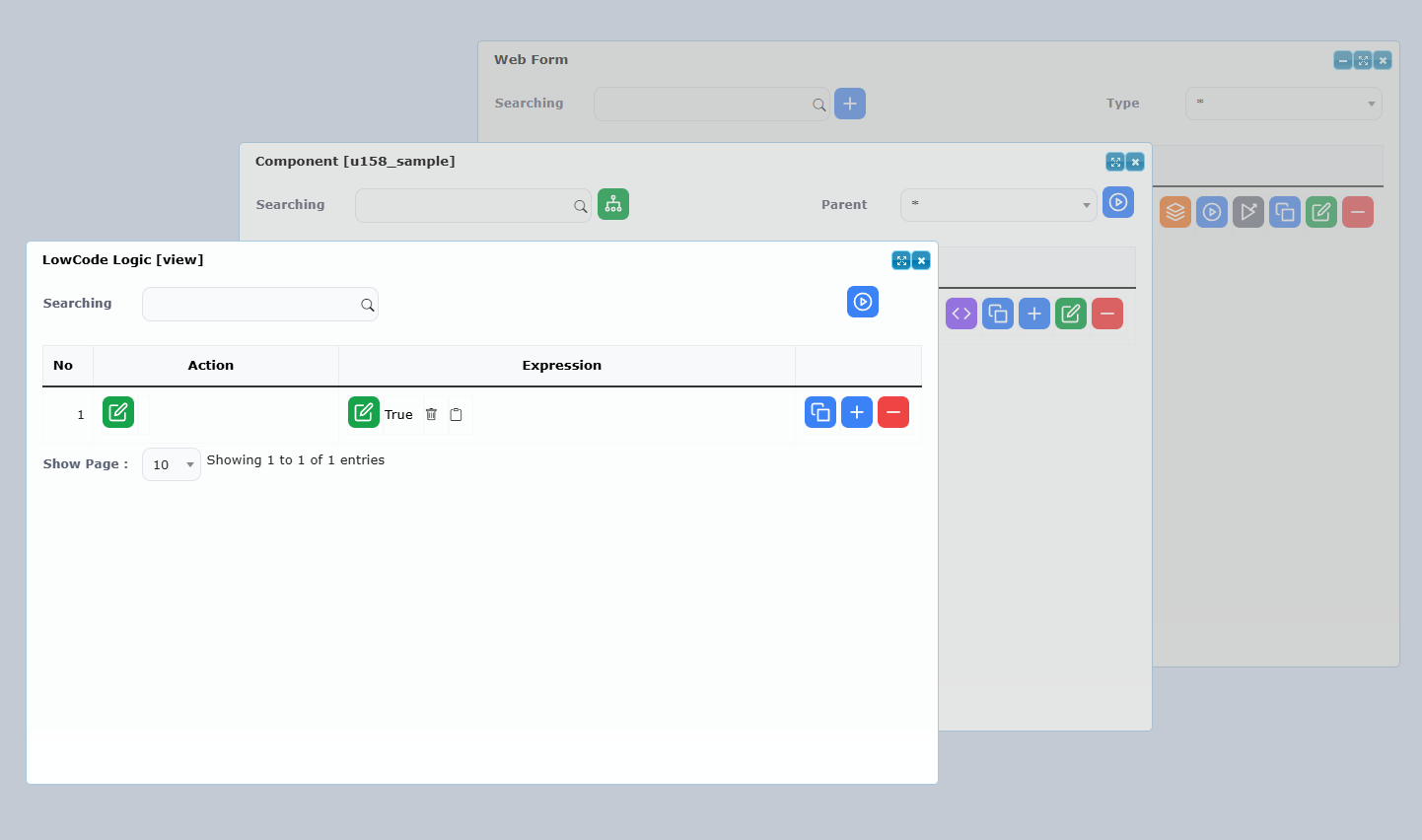Screen dimensions: 1422x840
Task: Click the Web Form Searching field
Action: point(712,105)
